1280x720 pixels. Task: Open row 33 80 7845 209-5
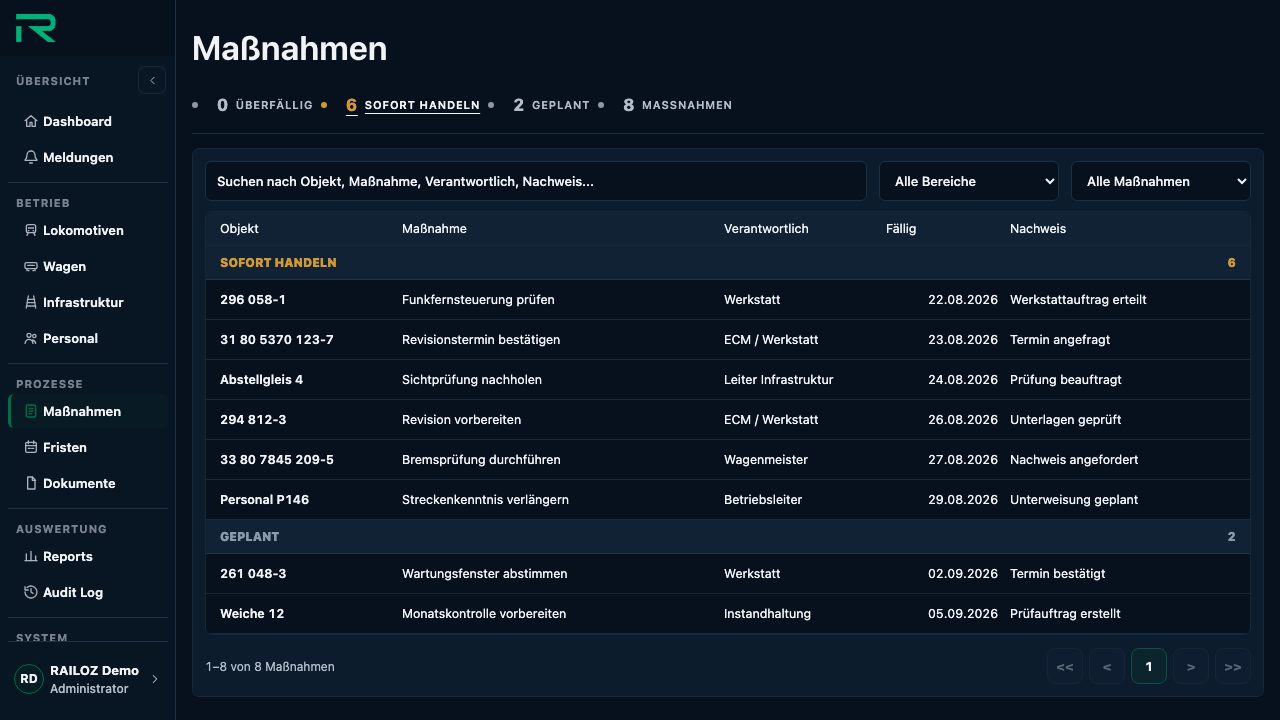(728, 460)
